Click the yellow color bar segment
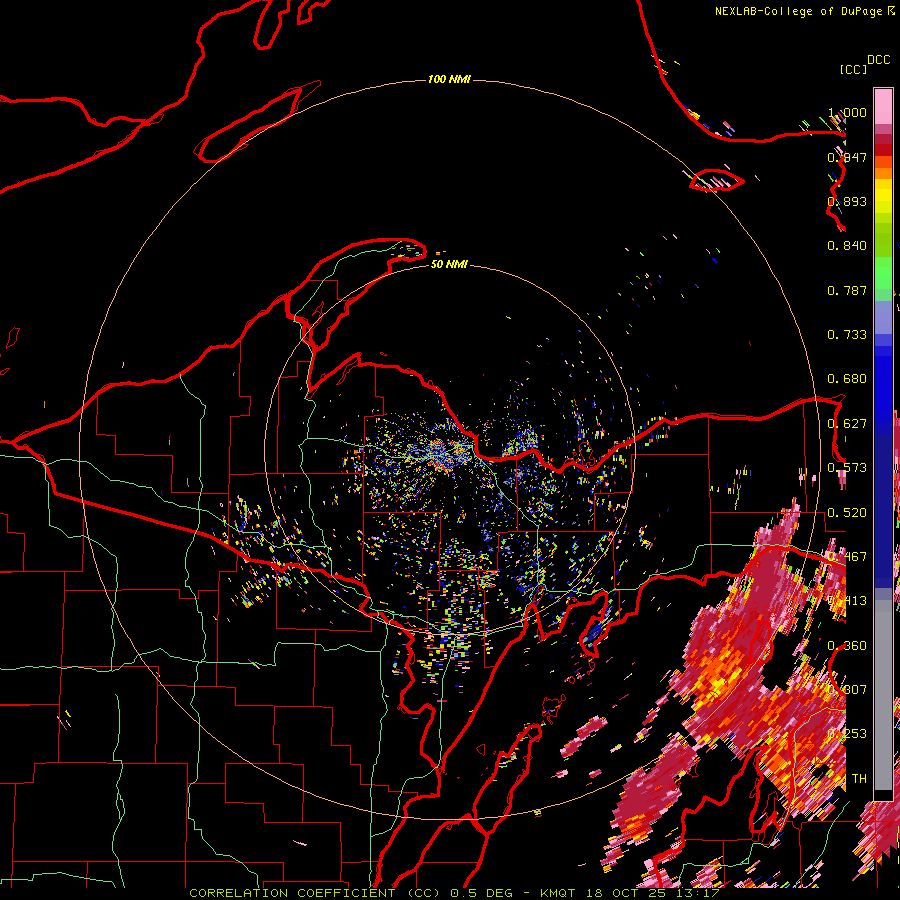The width and height of the screenshot is (900, 900). (x=883, y=196)
